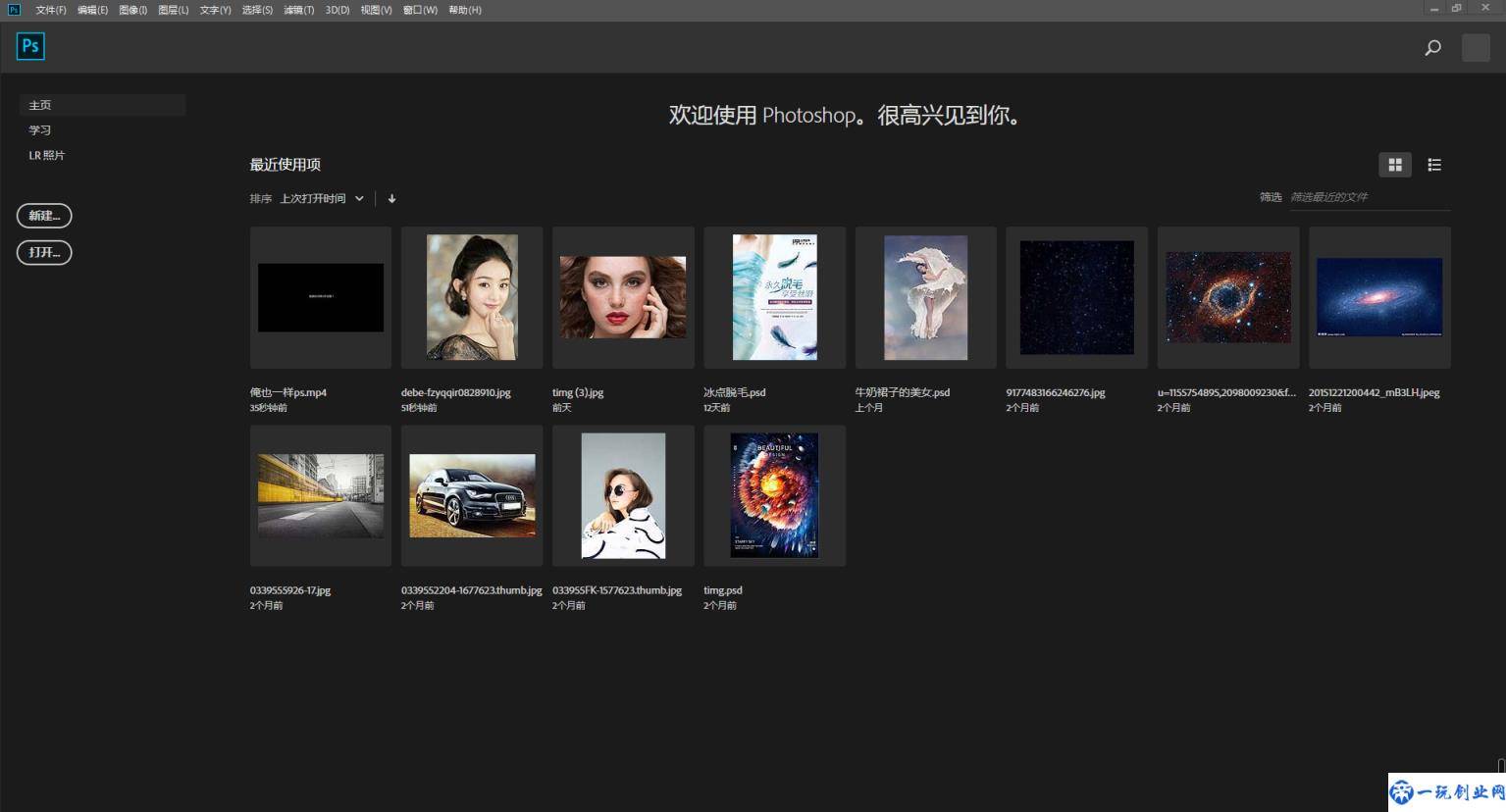Click the file name 牛奶裙子的美女.psd
This screenshot has height=812, width=1506.
click(903, 392)
